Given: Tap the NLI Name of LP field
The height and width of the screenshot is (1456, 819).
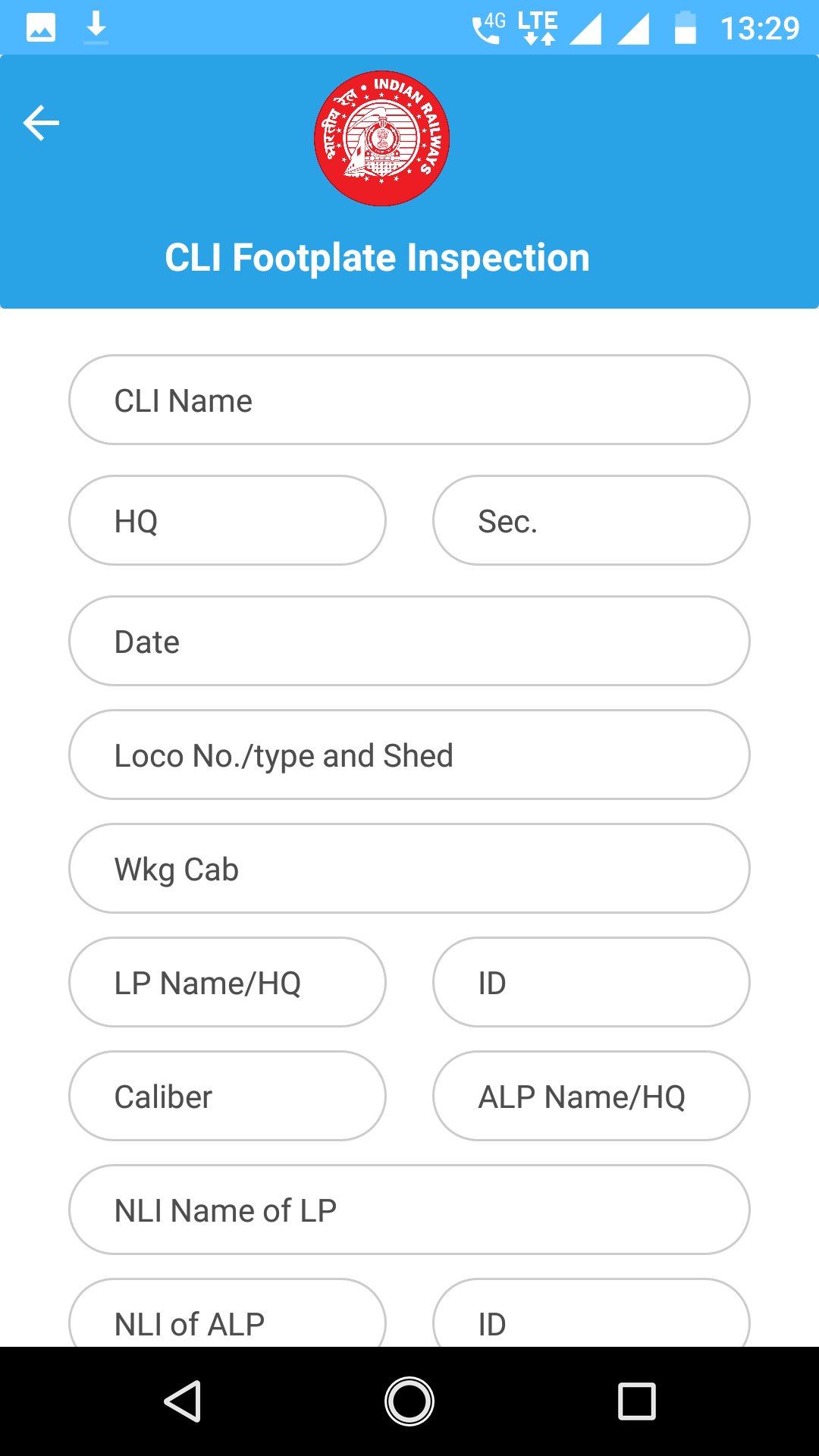Looking at the screenshot, I should coord(409,1210).
